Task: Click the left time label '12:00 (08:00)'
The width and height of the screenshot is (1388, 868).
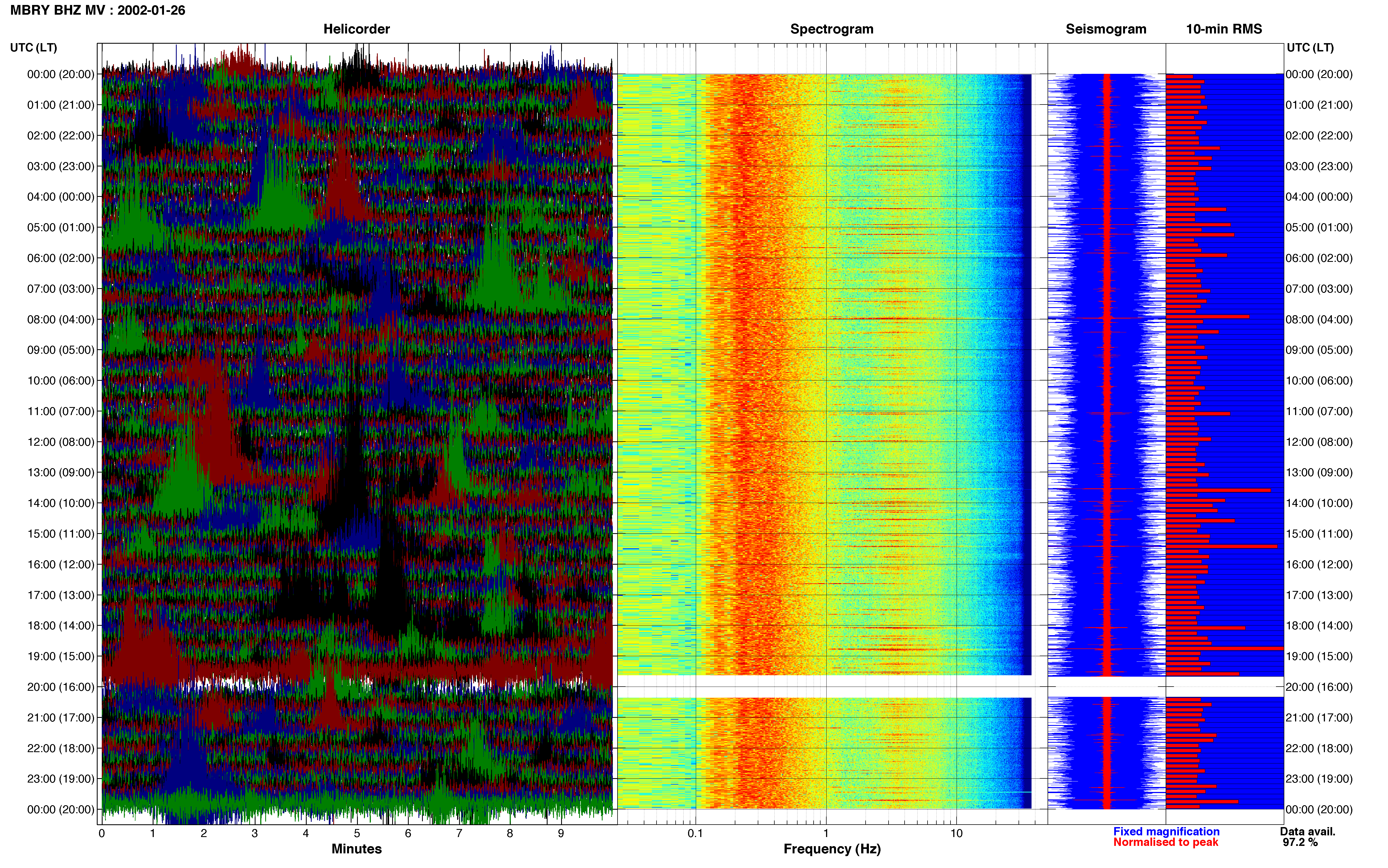Action: [61, 442]
